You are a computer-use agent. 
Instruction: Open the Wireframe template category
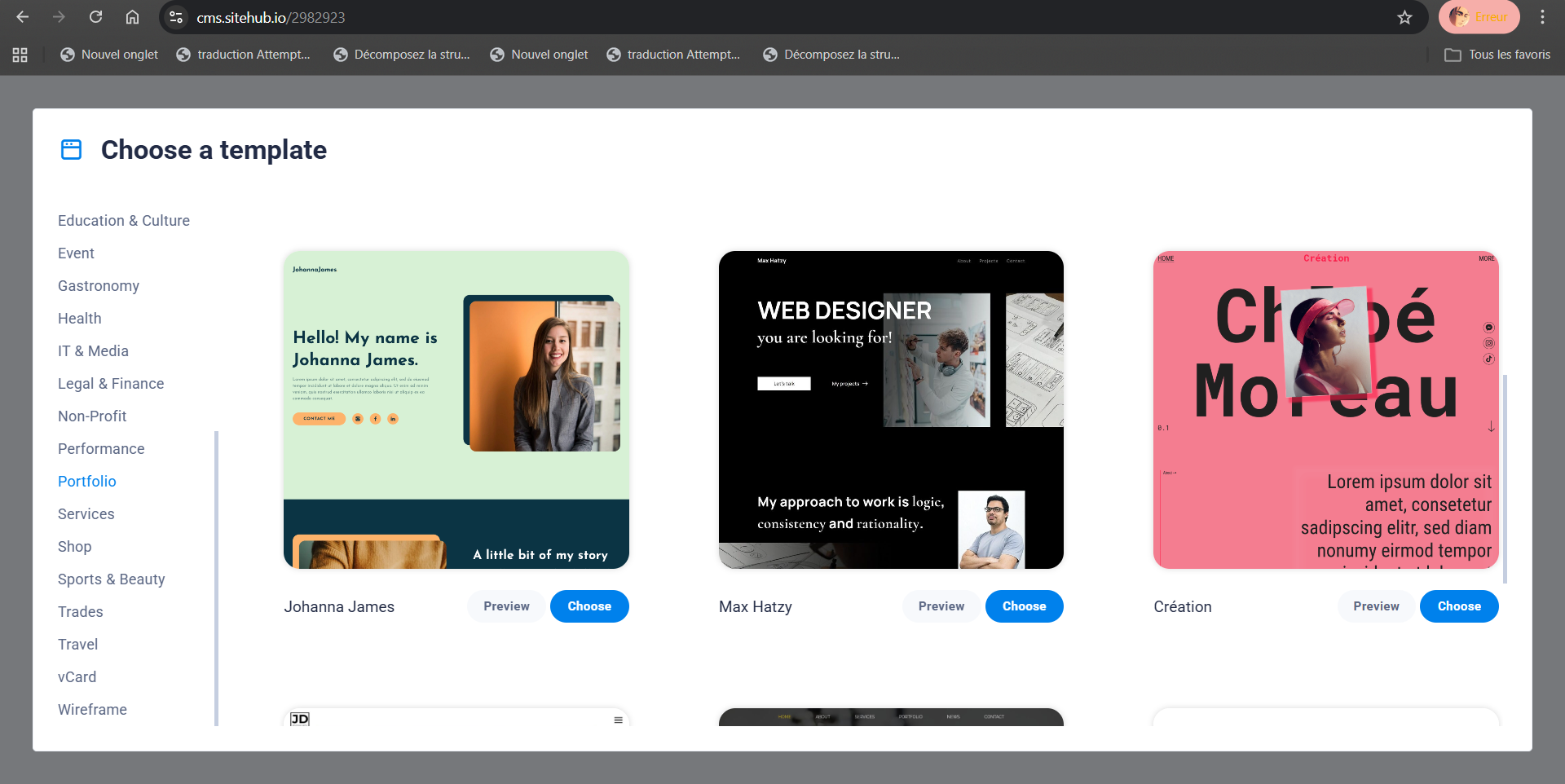92,710
